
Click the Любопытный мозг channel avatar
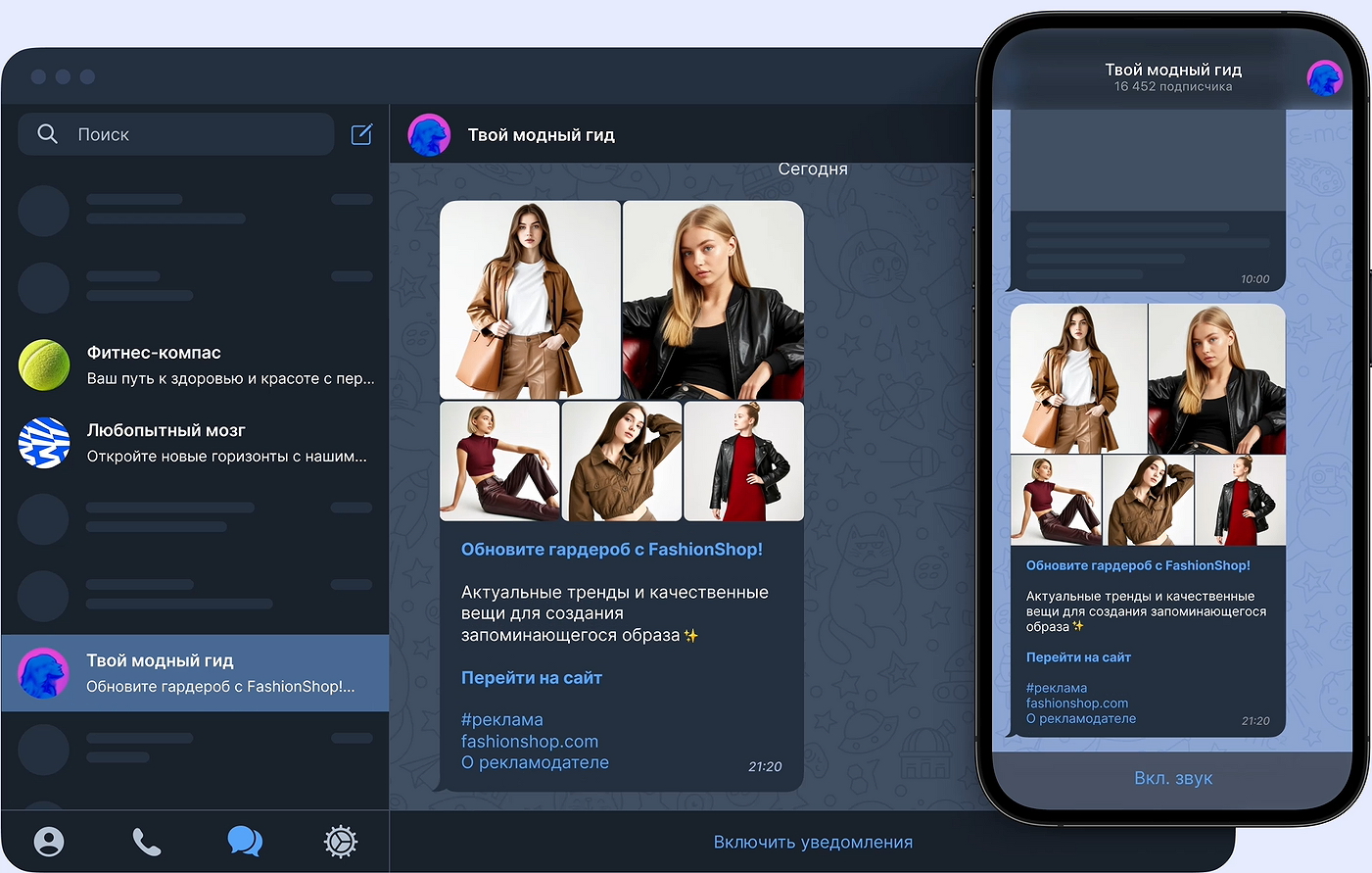pyautogui.click(x=44, y=442)
